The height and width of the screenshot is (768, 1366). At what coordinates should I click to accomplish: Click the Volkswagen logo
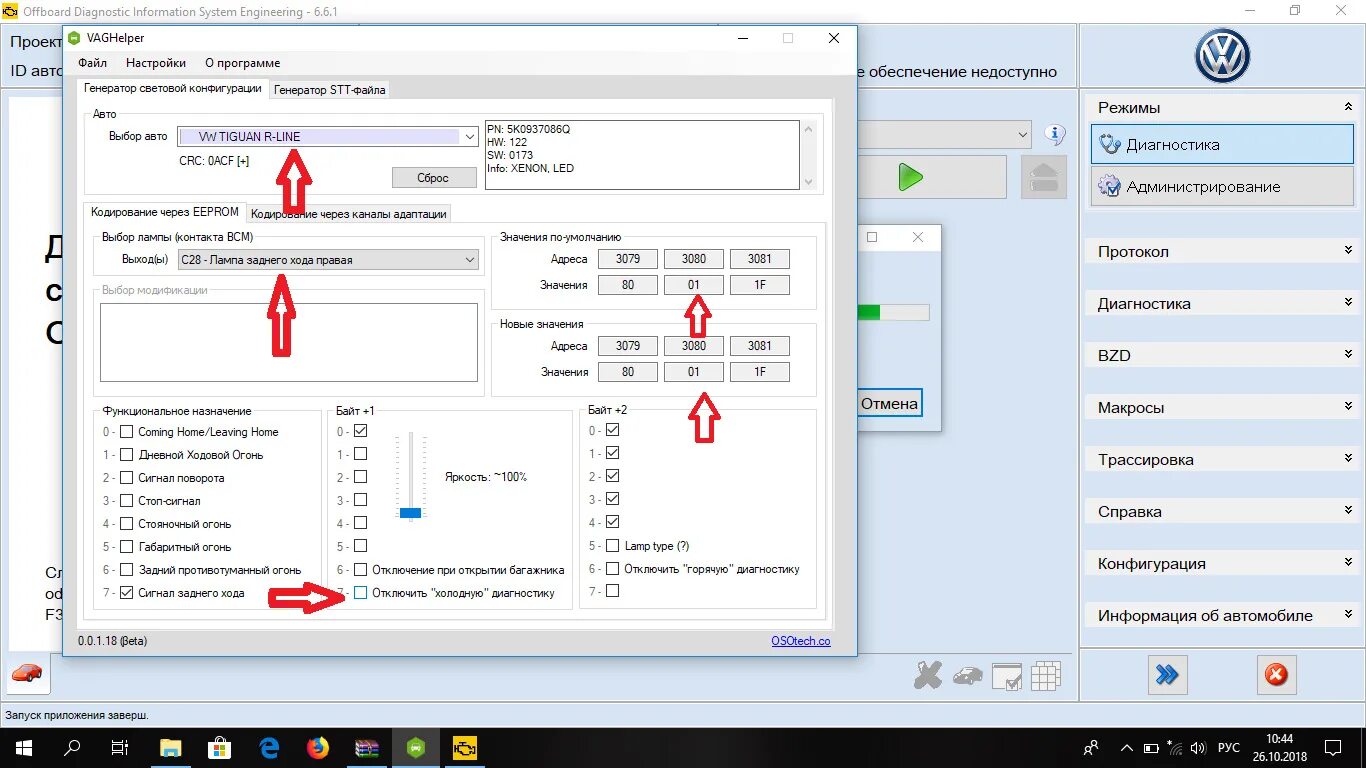pyautogui.click(x=1222, y=56)
